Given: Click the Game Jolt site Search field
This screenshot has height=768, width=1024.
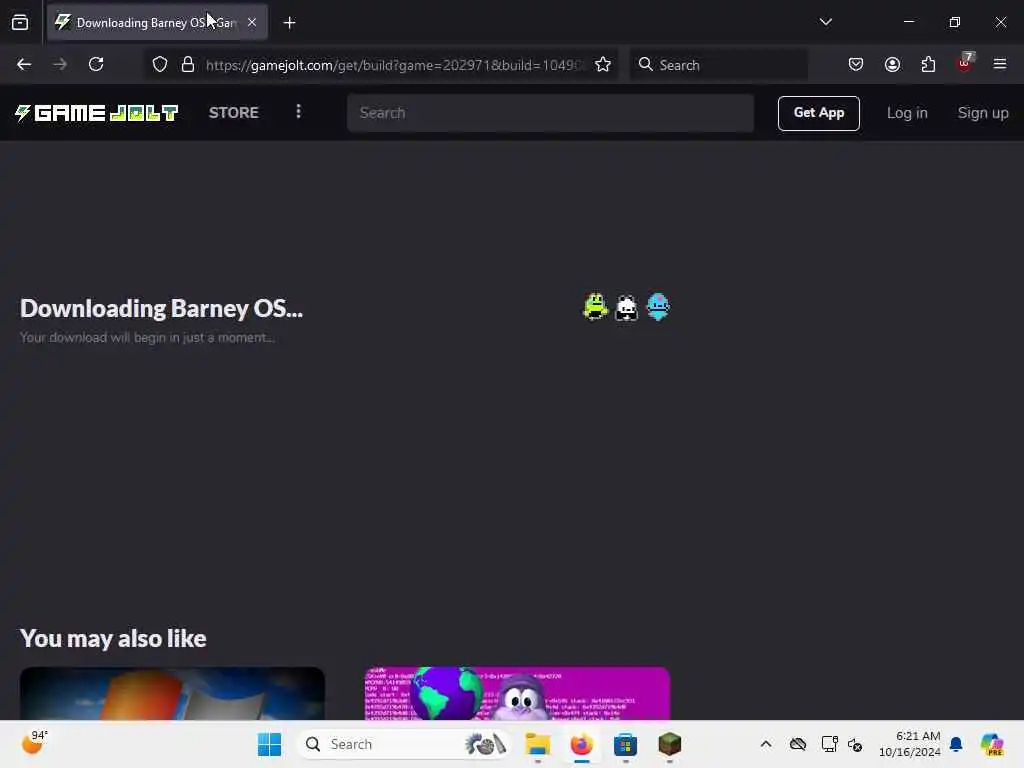Looking at the screenshot, I should (x=551, y=113).
